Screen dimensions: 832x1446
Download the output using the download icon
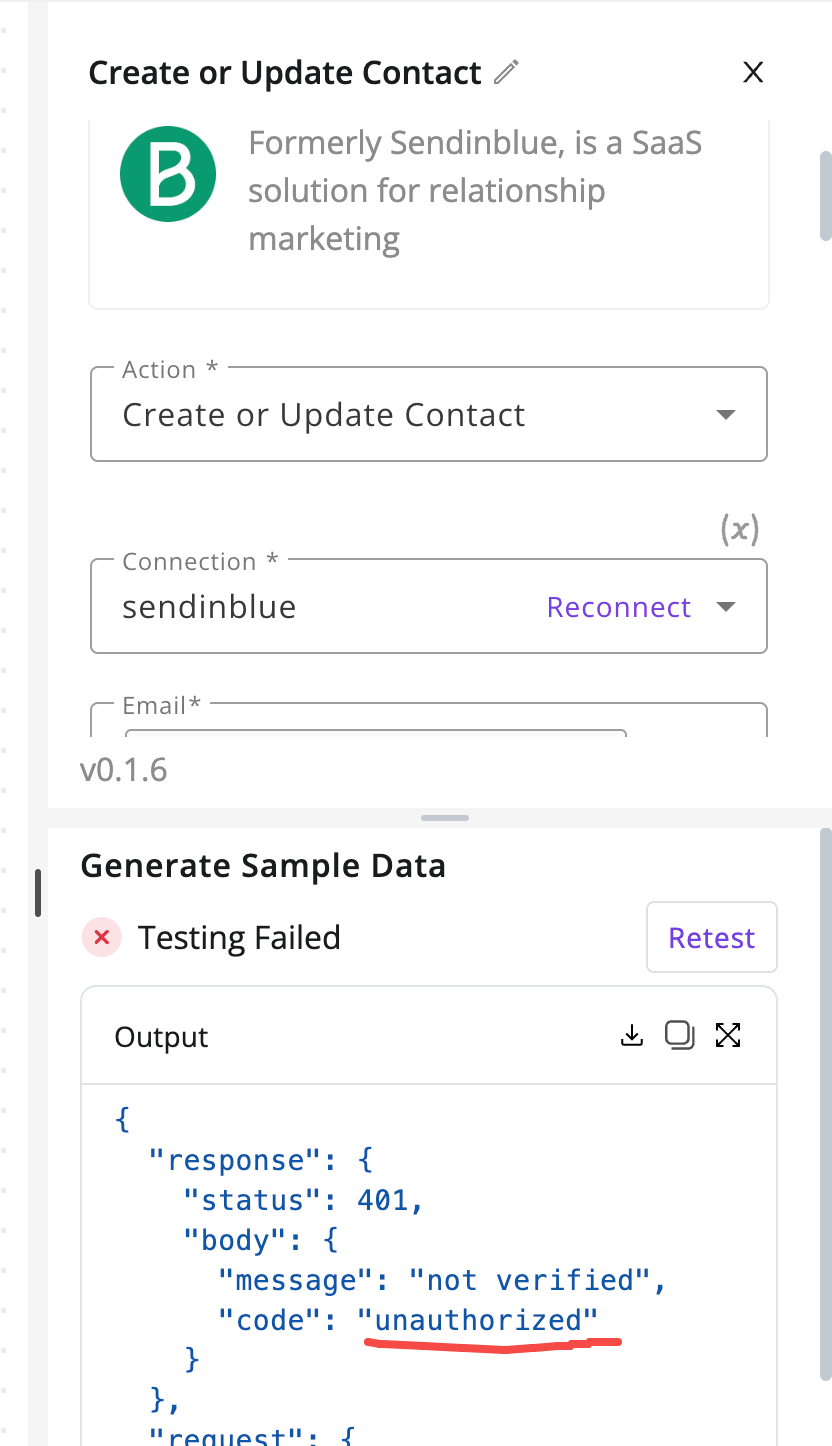[x=631, y=1035]
